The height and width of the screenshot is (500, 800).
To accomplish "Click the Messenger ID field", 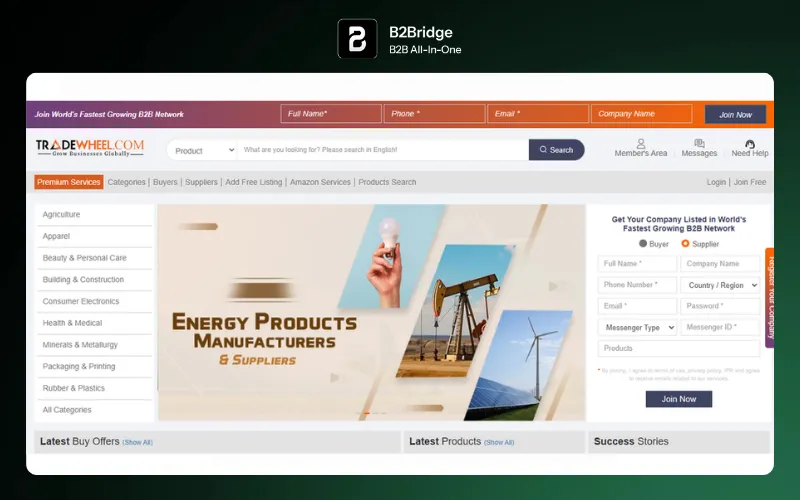I will (720, 328).
